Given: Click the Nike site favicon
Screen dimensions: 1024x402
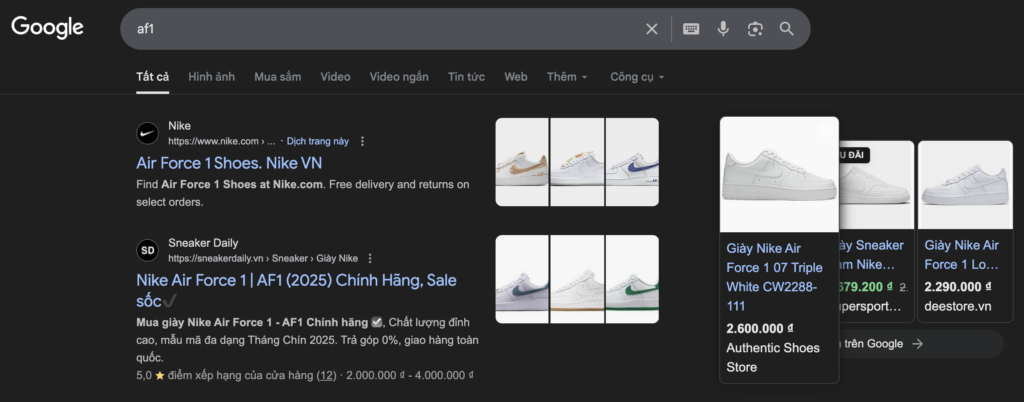Looking at the screenshot, I should [147, 133].
